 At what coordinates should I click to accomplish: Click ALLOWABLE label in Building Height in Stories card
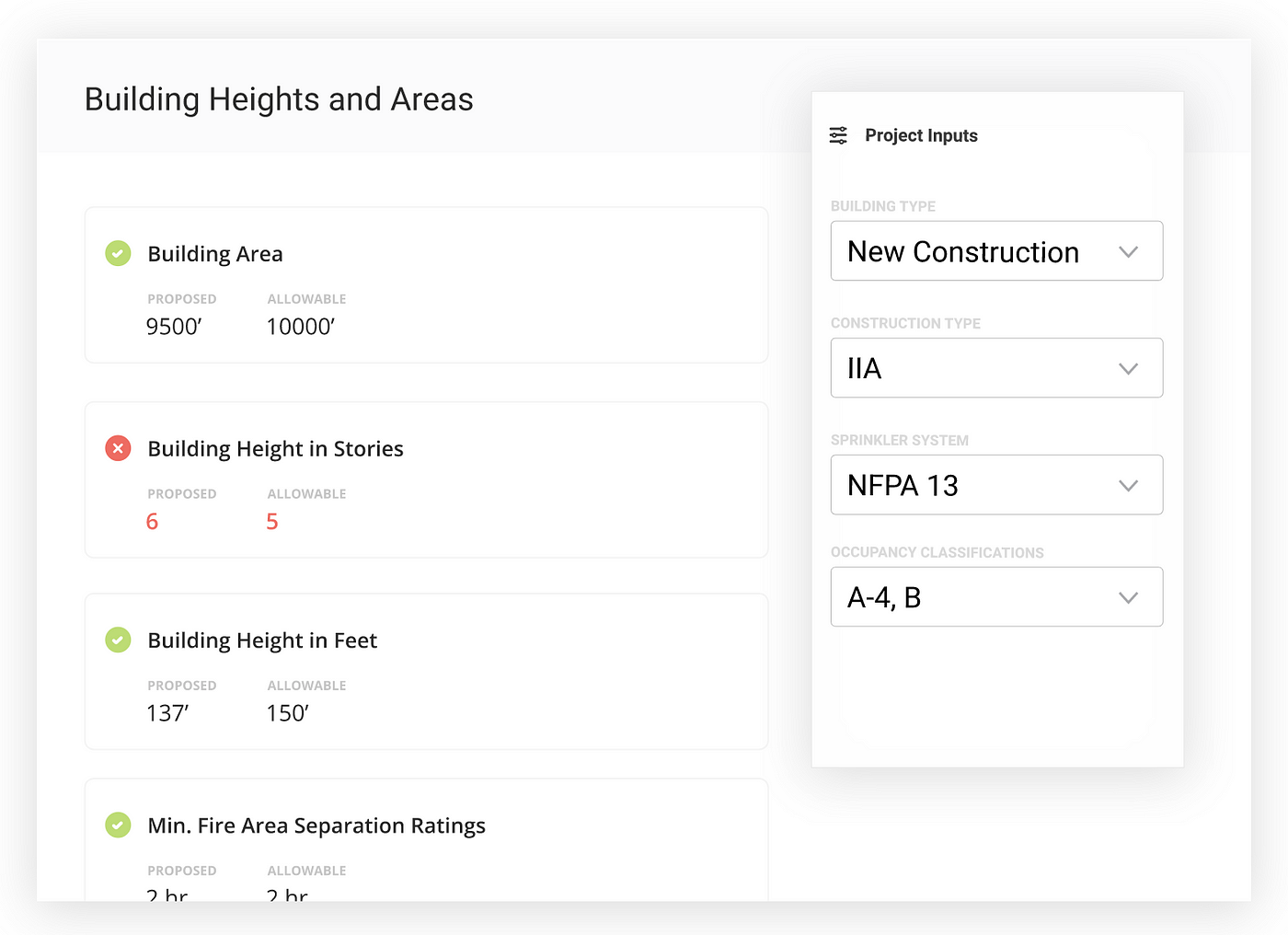click(x=306, y=494)
